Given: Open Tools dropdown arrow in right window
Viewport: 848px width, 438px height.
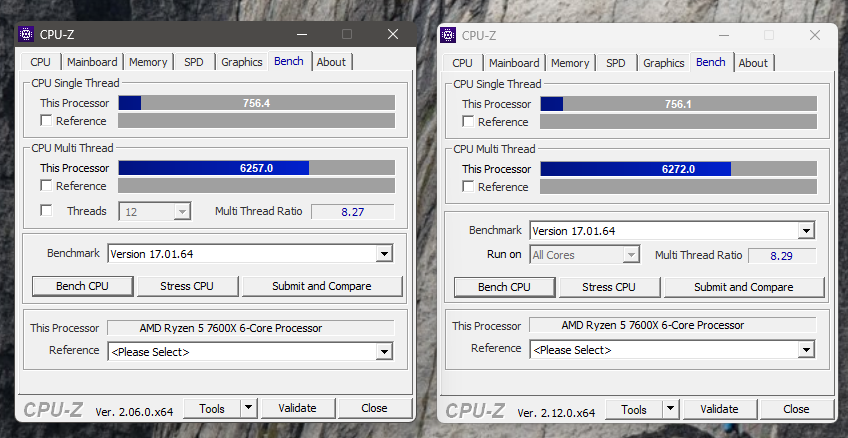Looking at the screenshot, I should click(x=670, y=409).
